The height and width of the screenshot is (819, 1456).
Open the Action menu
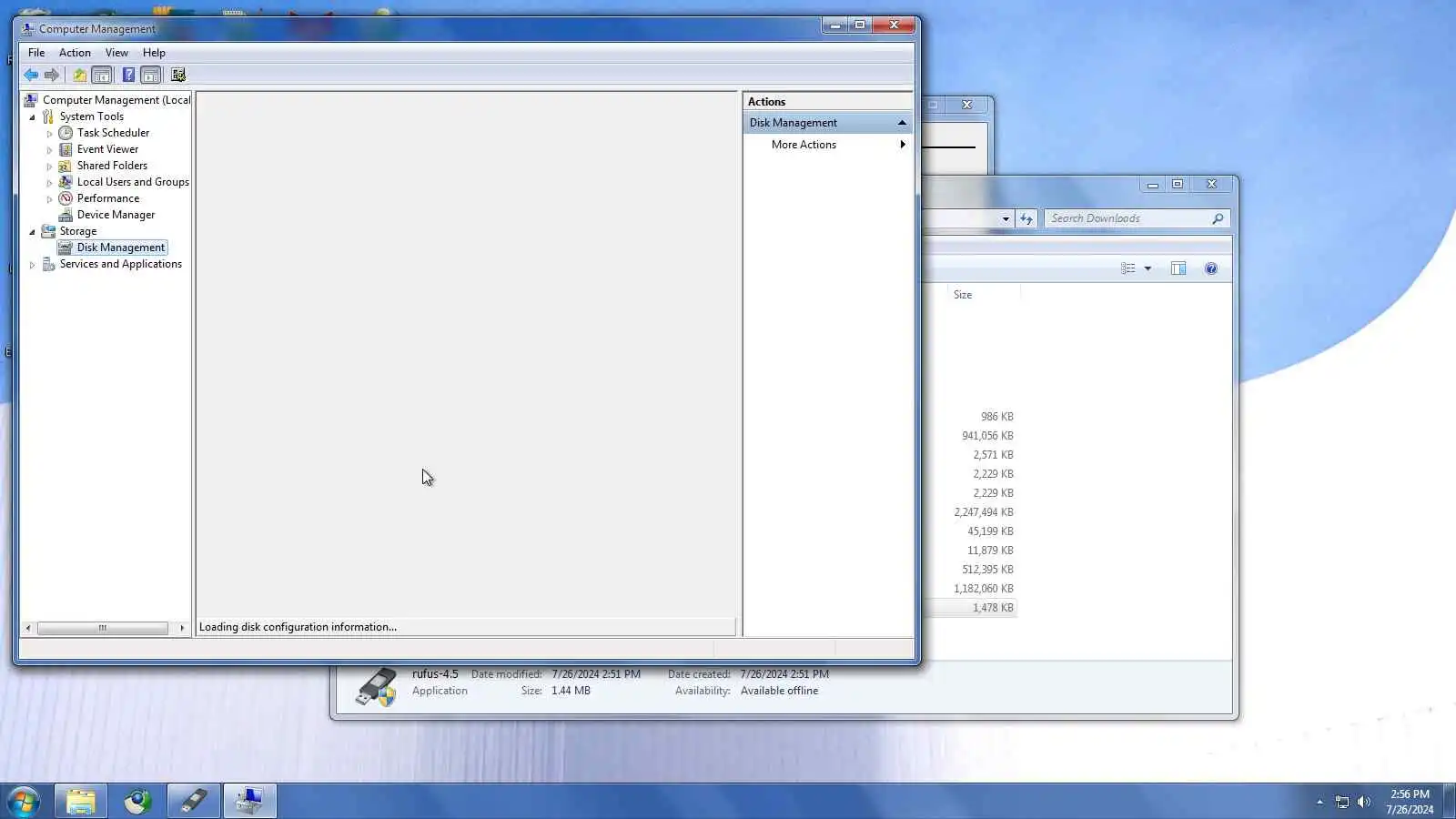point(75,53)
